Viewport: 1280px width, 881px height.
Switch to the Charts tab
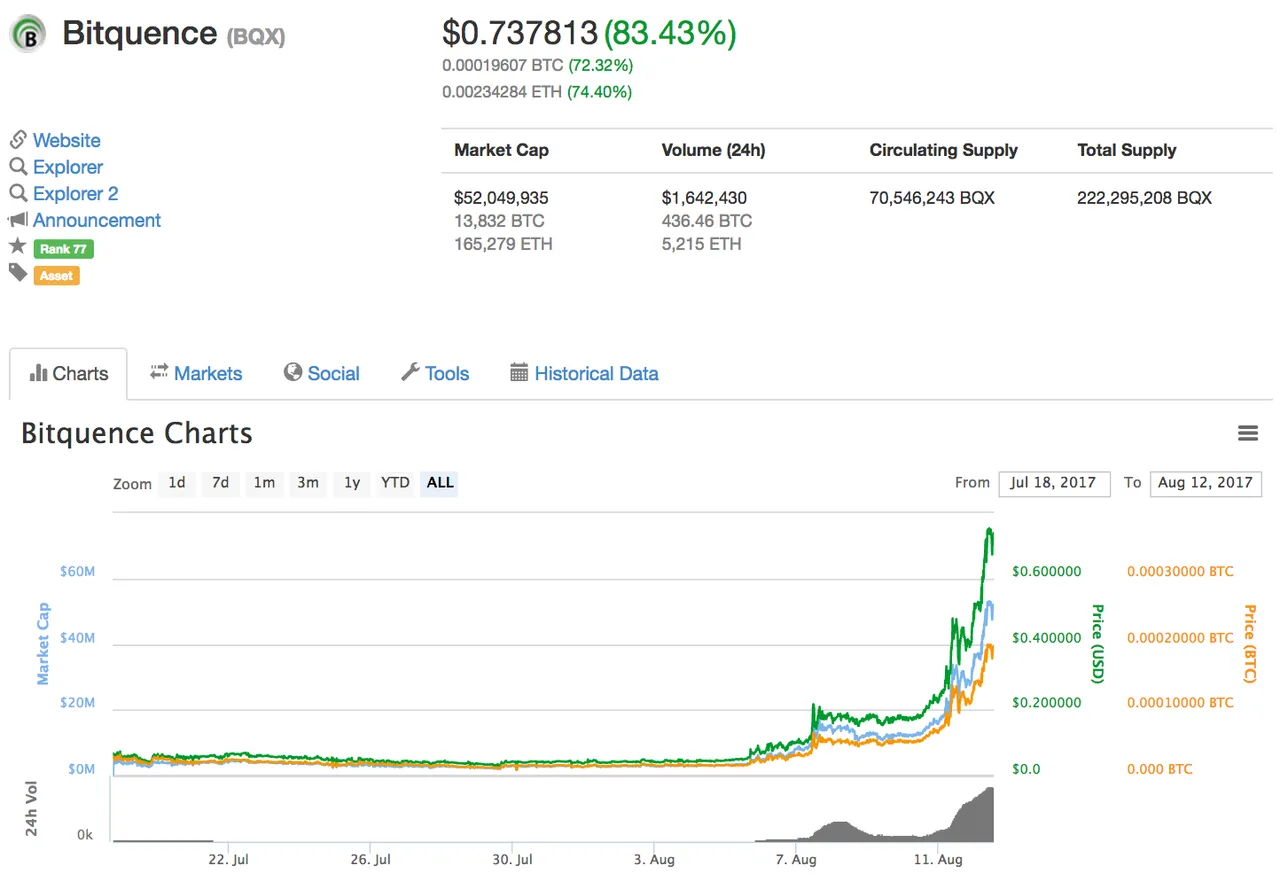click(x=69, y=374)
